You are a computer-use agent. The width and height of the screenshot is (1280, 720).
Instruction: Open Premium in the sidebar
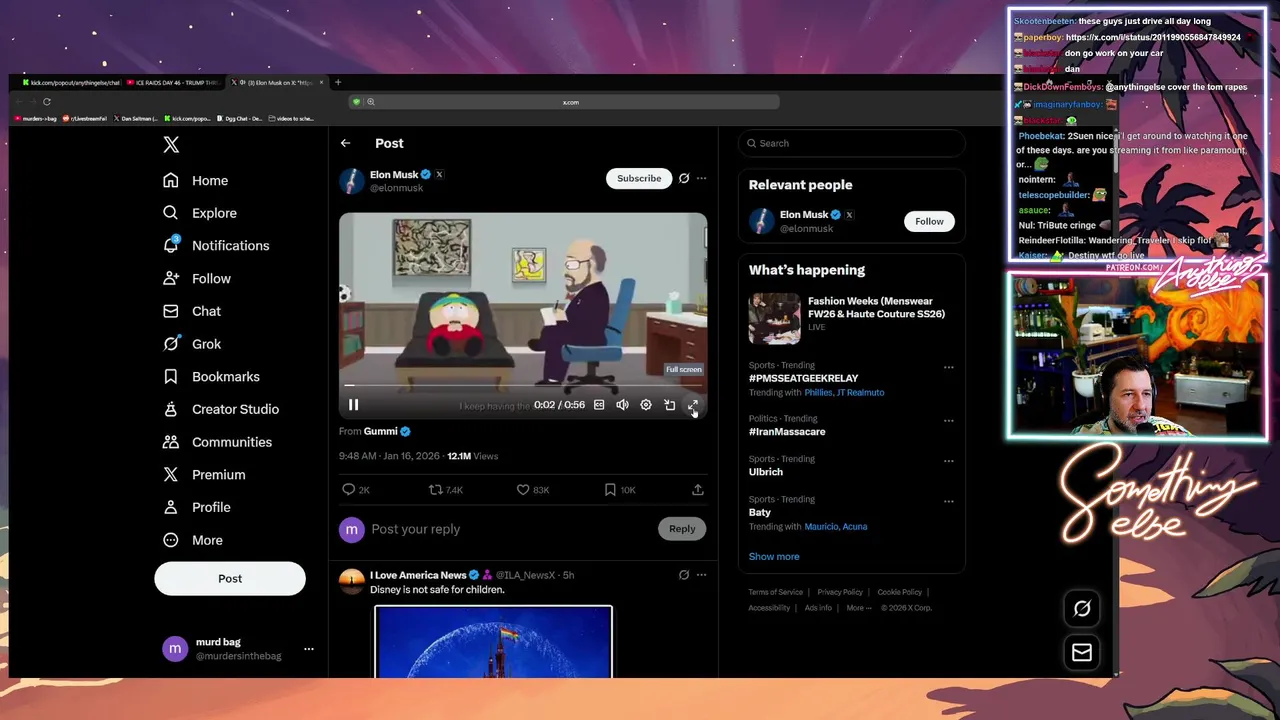pyautogui.click(x=204, y=475)
